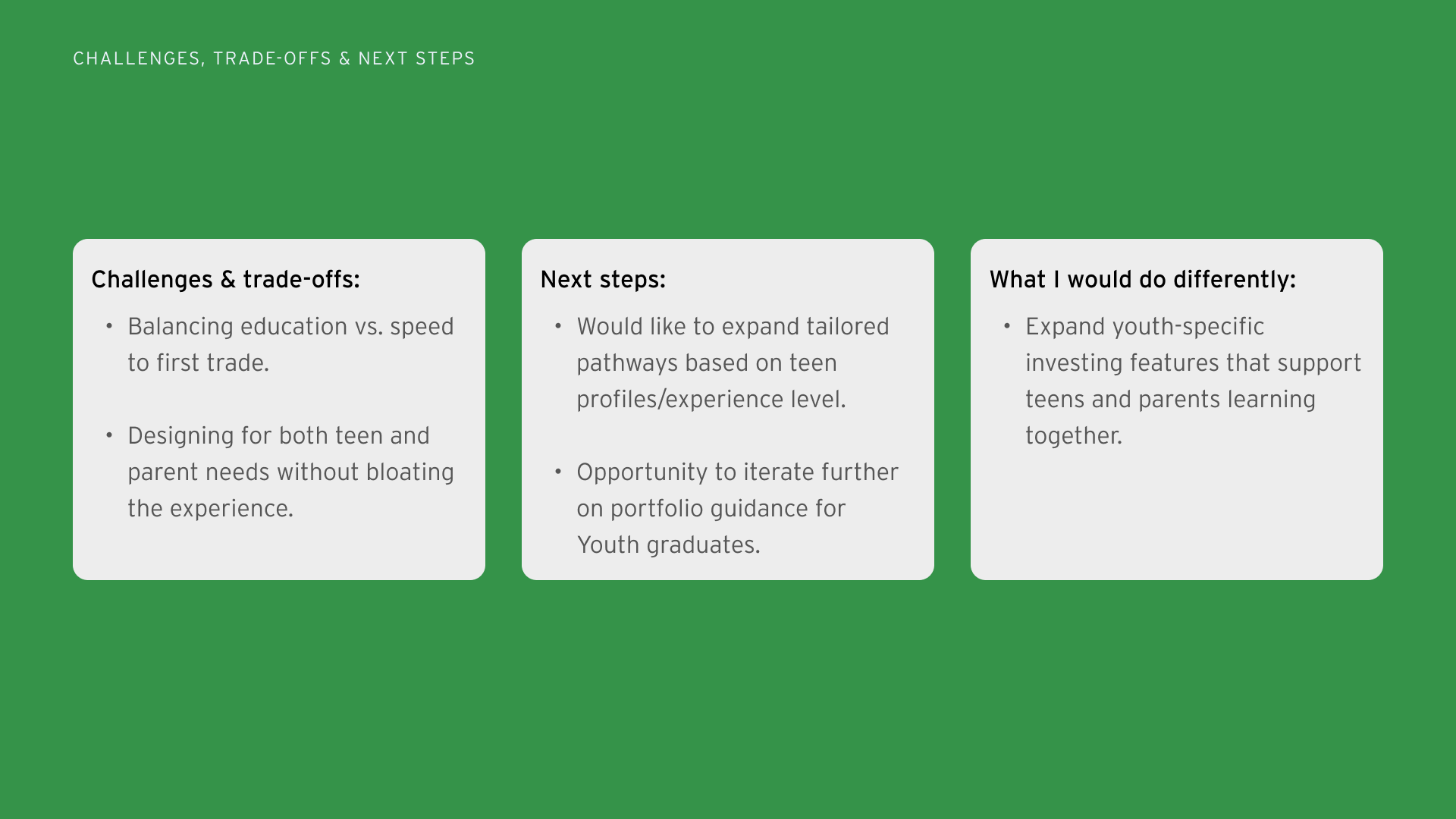Select the "Challenges & trade-offs:" card heading
Viewport: 1456px width, 819px height.
225,280
